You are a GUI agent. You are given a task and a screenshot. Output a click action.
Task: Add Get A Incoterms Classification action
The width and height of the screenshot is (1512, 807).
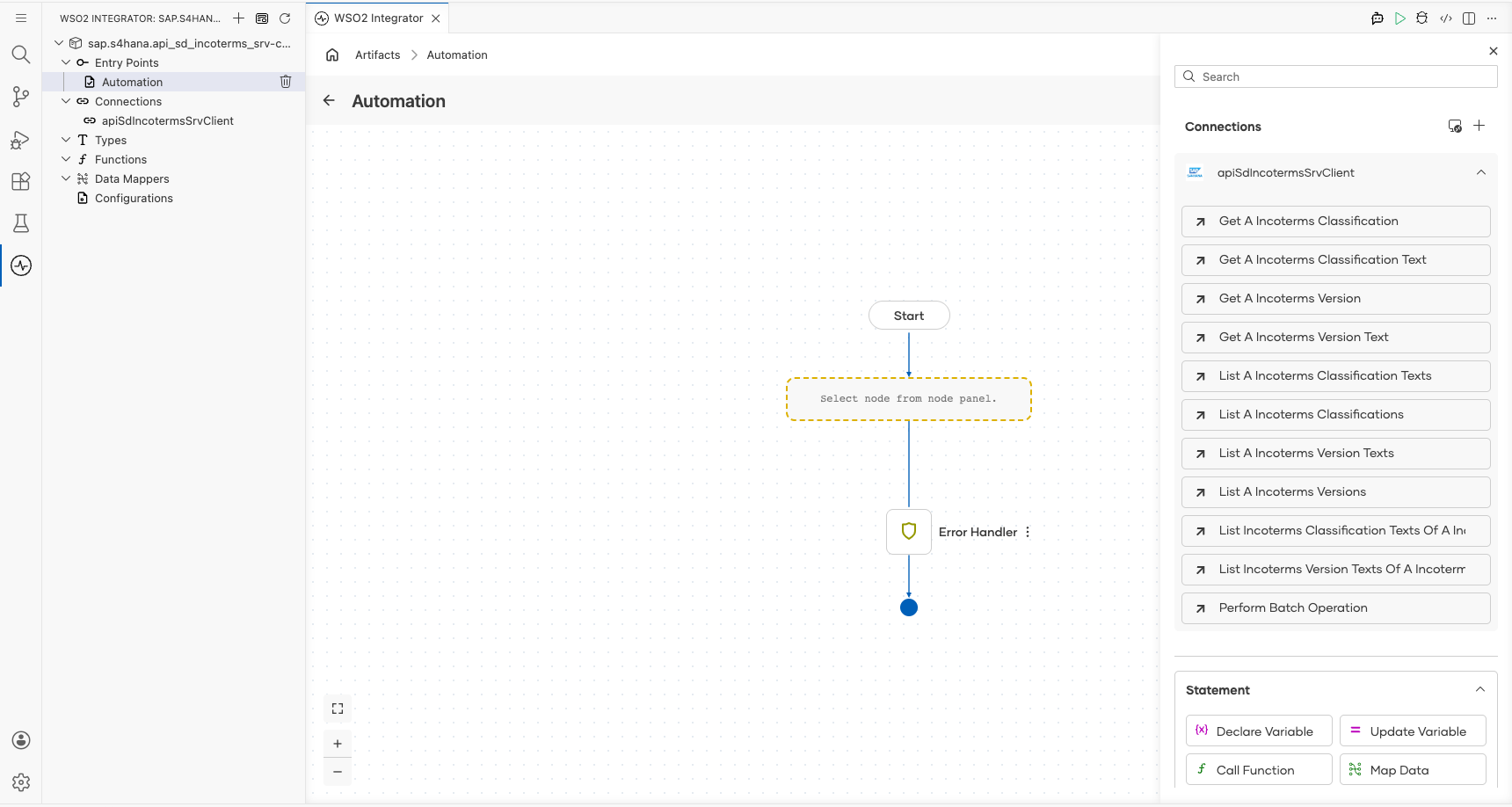tap(1336, 222)
